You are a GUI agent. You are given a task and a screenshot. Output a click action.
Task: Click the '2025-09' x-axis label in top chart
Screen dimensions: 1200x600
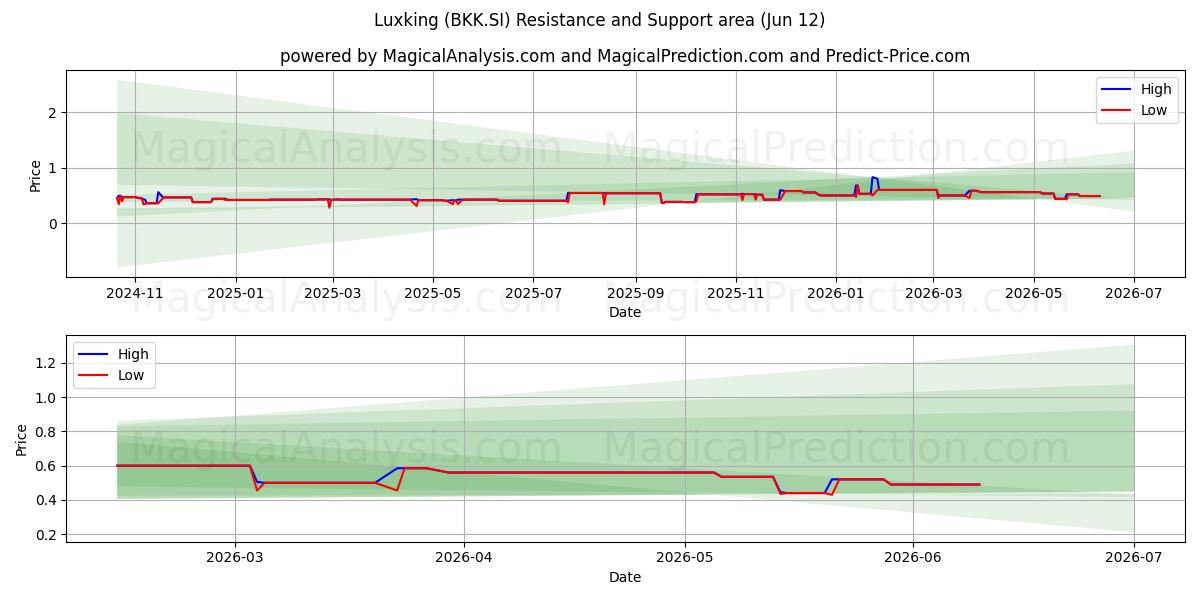click(x=636, y=294)
